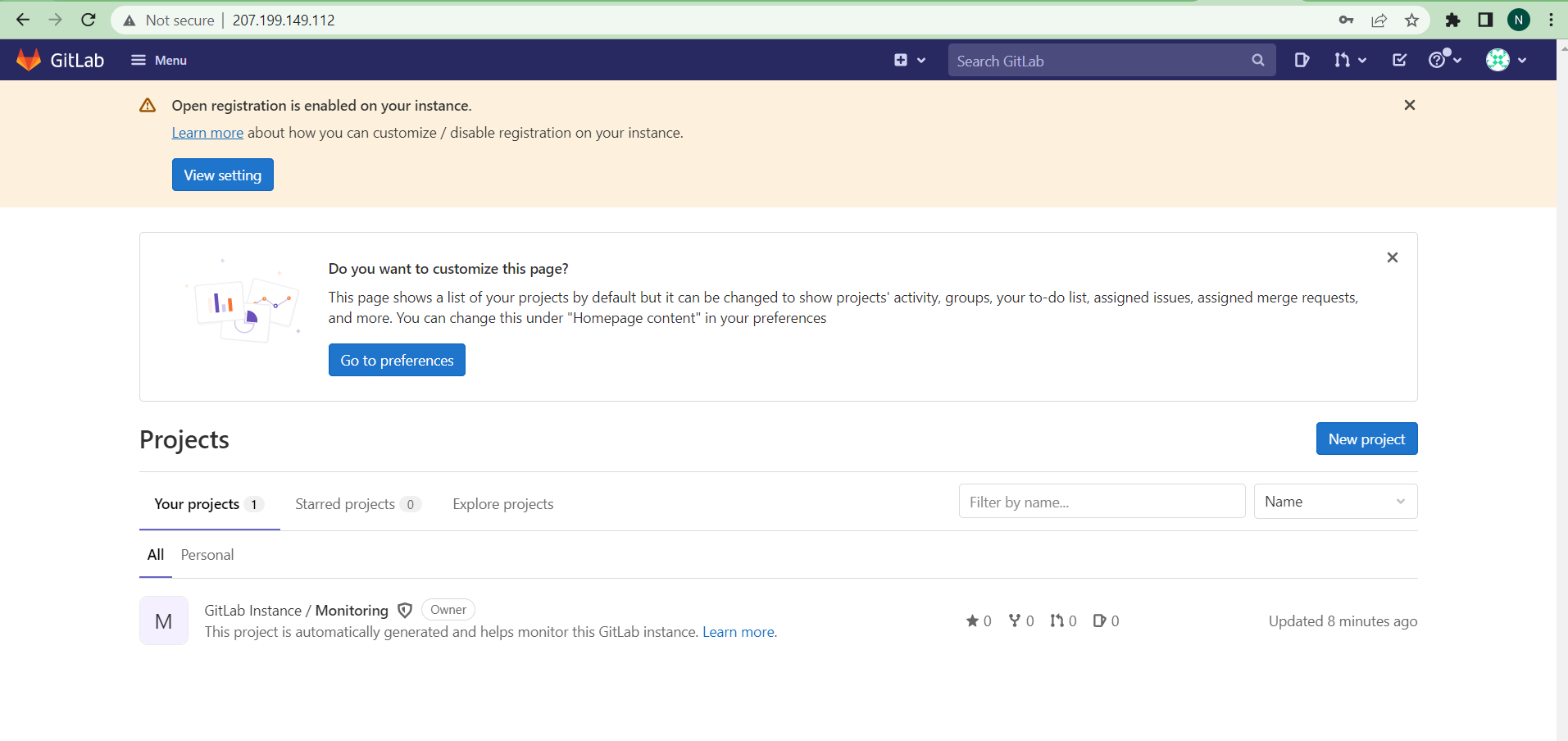This screenshot has height=741, width=1568.
Task: Bookmark this page with star icon
Action: [x=1411, y=20]
